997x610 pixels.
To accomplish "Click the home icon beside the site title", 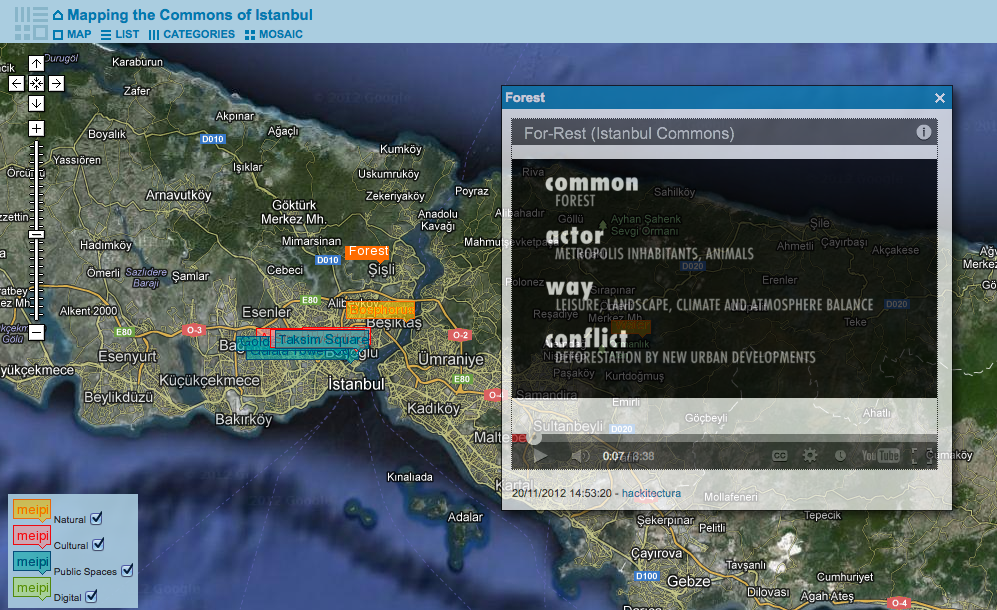I will (58, 15).
